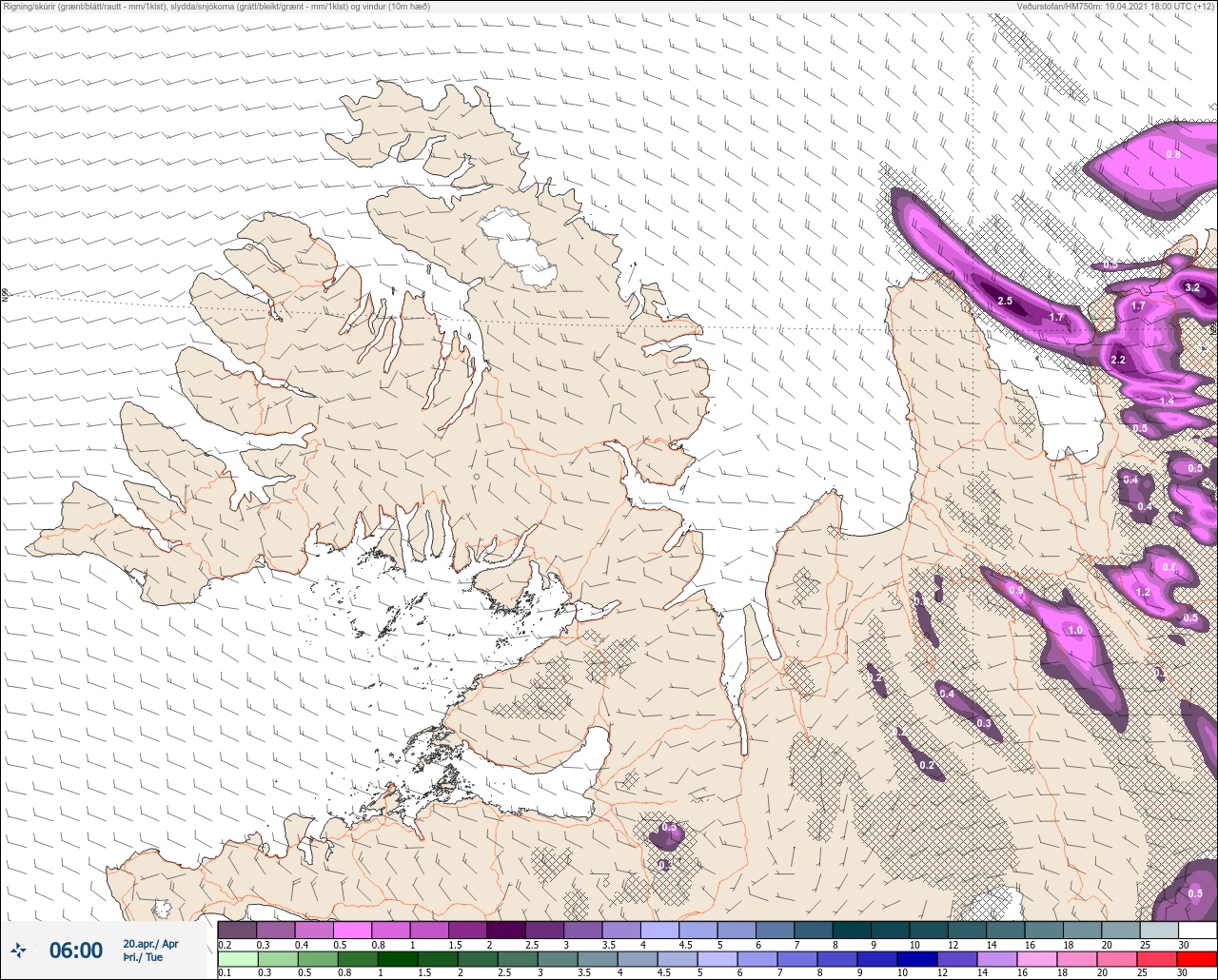
Task: Click the 1.2 precipitation value on the map
Action: [x=1144, y=592]
